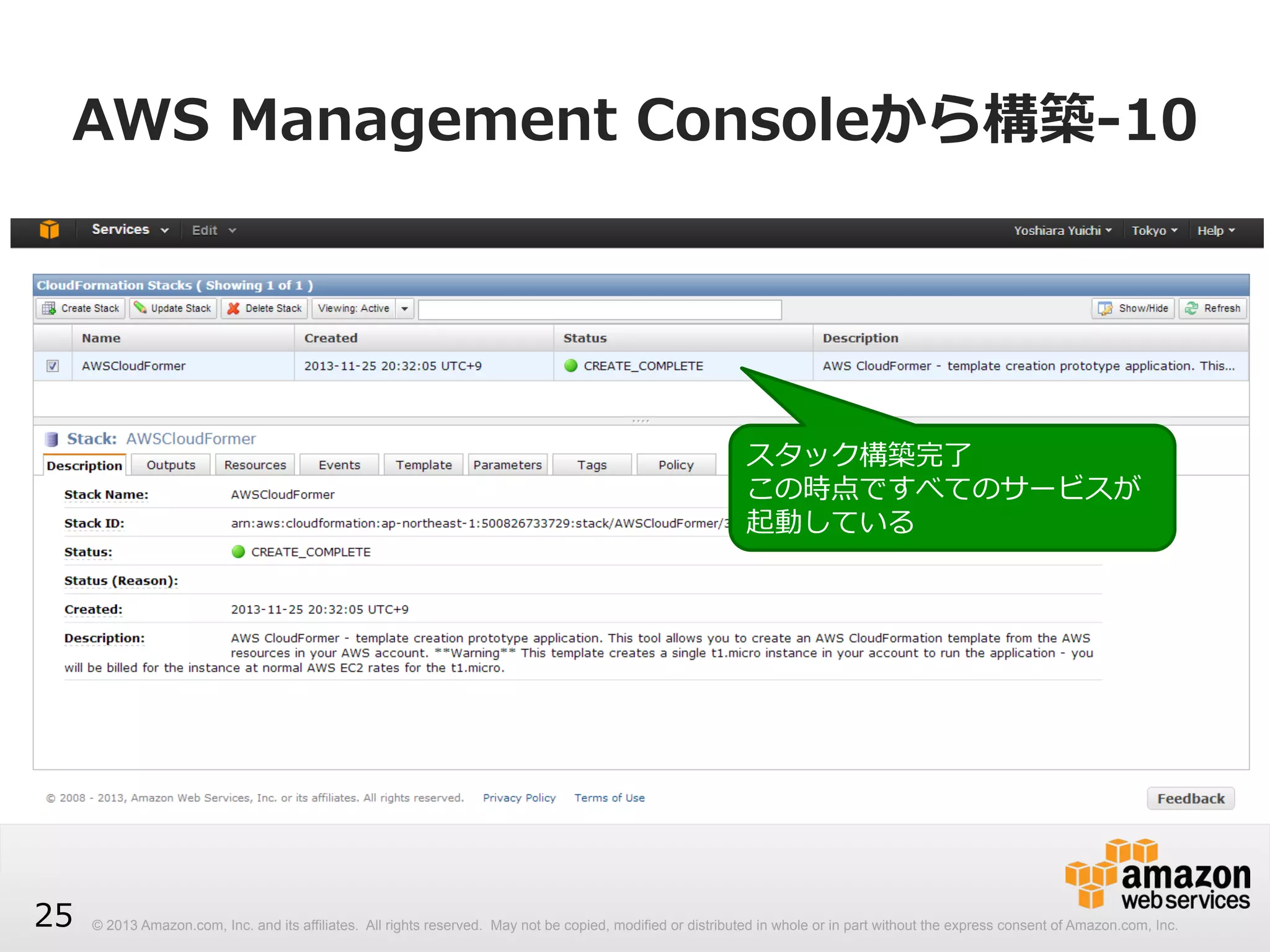Click the stack database icon beside Stack:

[x=51, y=439]
